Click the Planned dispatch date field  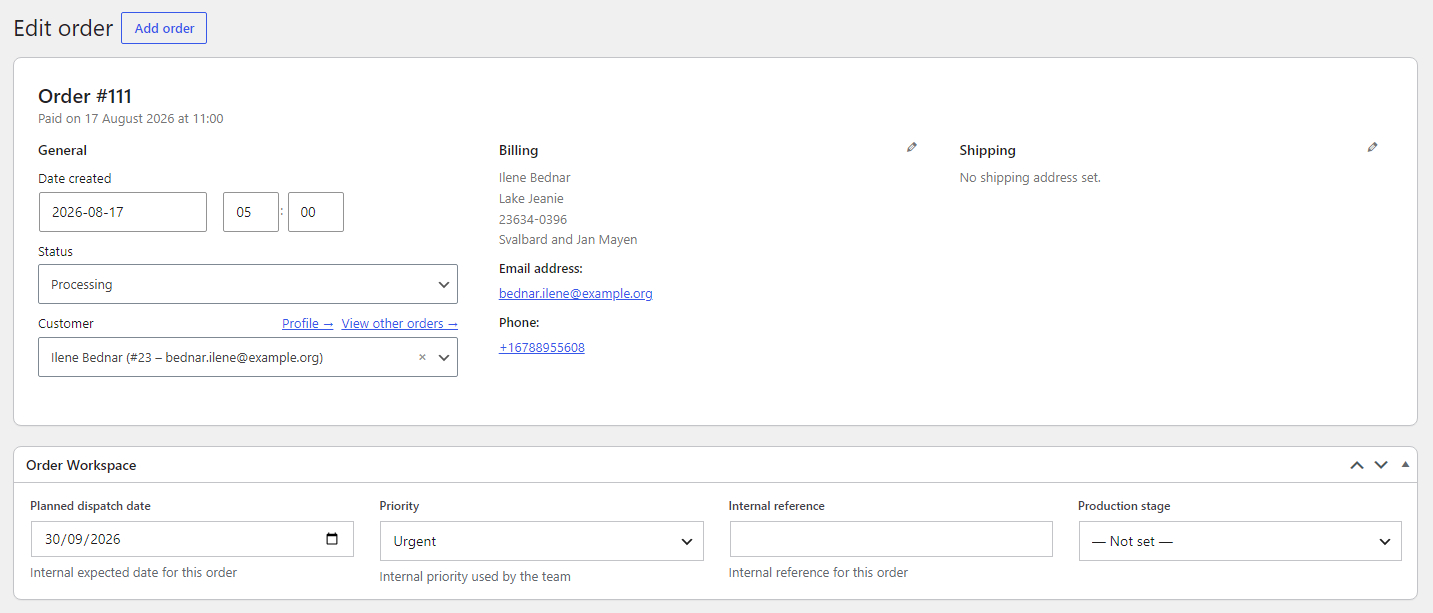[192, 539]
